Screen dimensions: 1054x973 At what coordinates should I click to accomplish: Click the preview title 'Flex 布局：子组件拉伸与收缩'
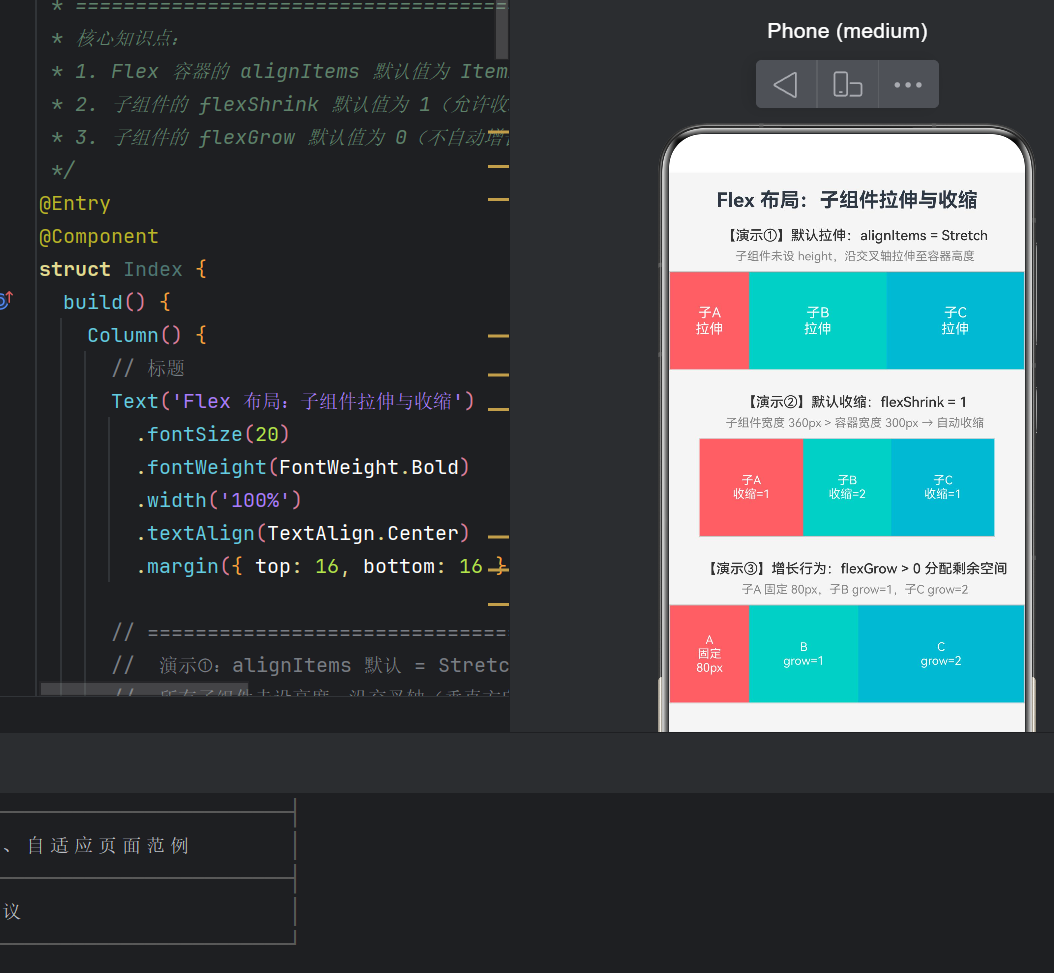847,200
